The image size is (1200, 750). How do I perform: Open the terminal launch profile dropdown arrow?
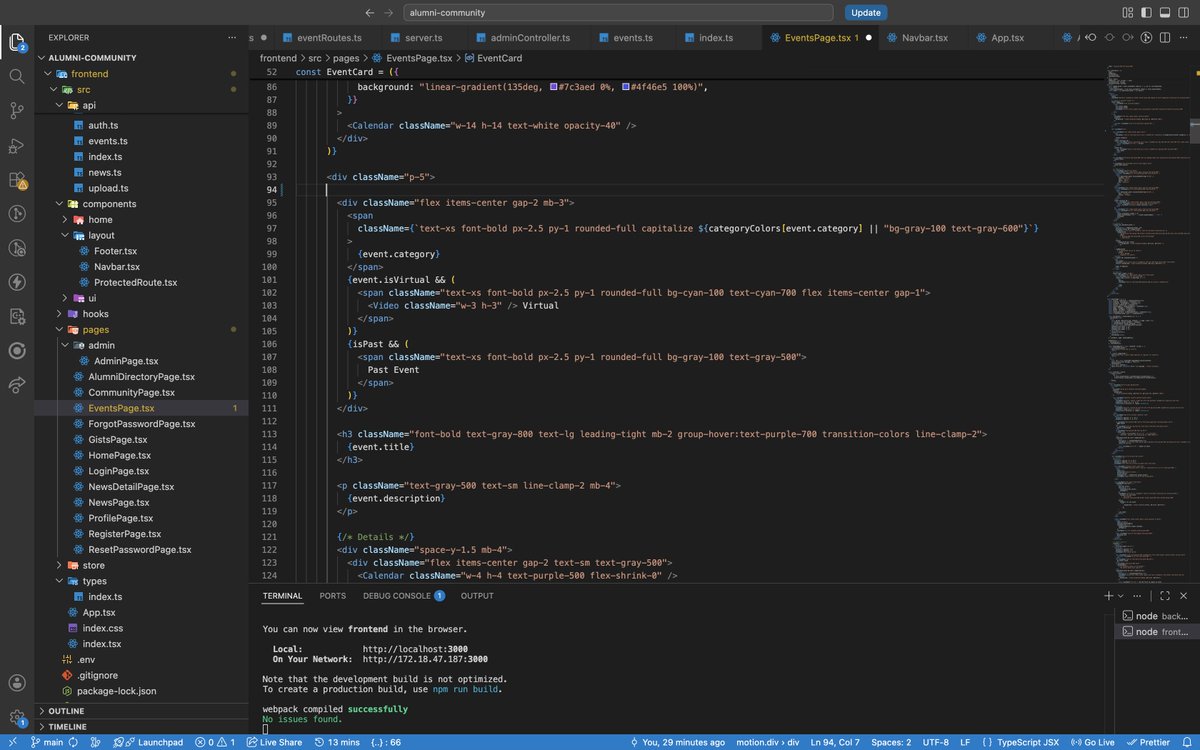[x=1120, y=595]
